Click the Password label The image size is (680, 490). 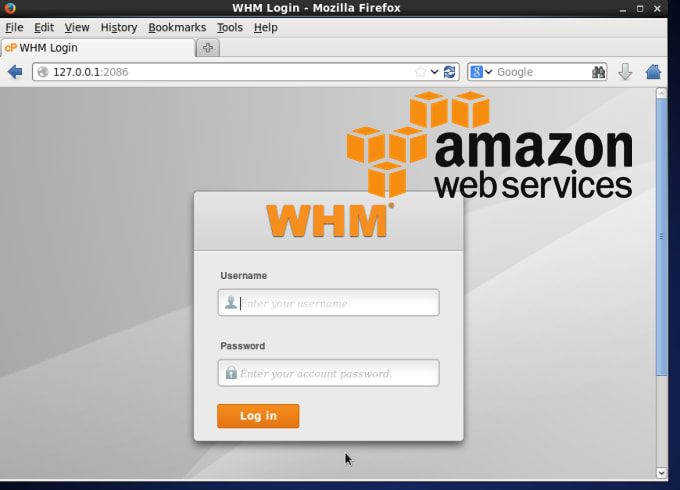pos(242,346)
